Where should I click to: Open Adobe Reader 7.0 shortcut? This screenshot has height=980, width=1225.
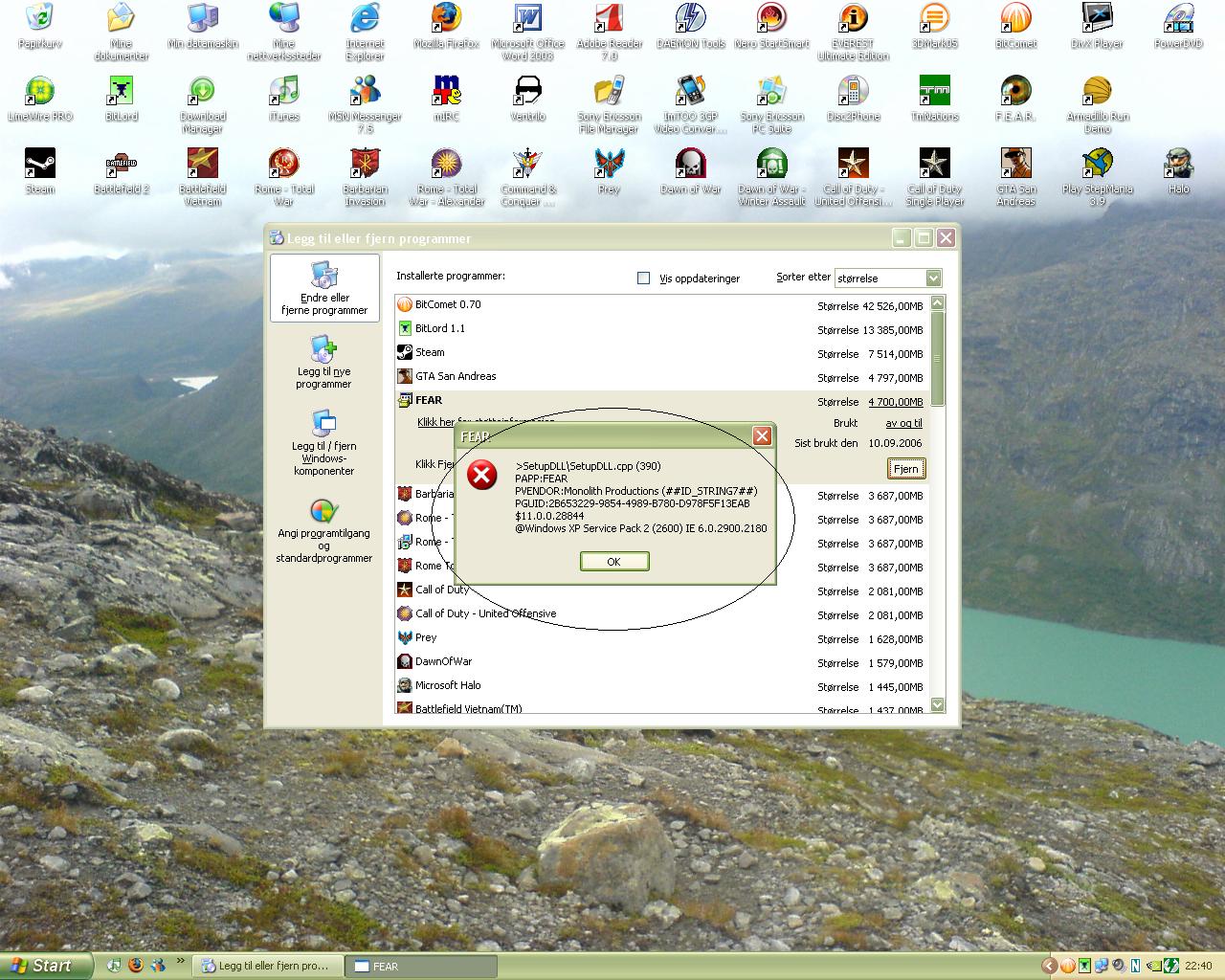click(x=610, y=31)
